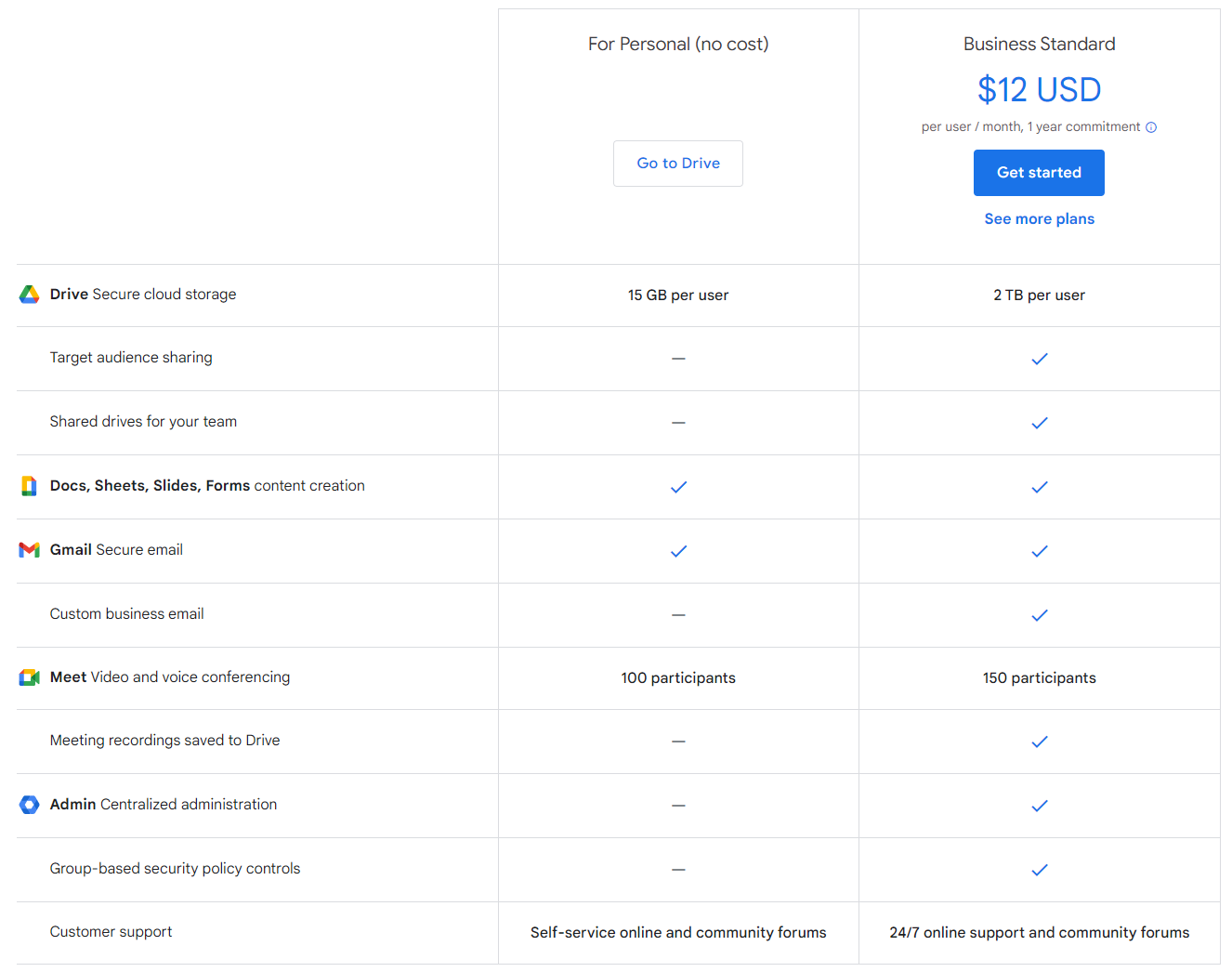This screenshot has height=972, width=1232.
Task: Select the For Personal (no cost) column header
Action: coord(678,44)
